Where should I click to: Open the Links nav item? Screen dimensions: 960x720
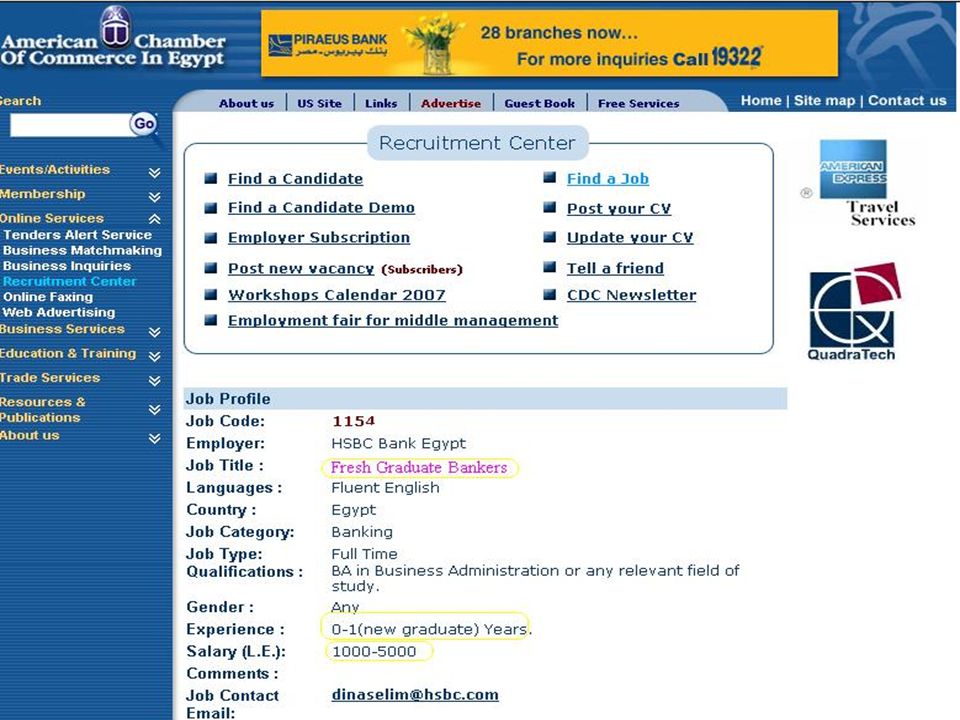381,103
